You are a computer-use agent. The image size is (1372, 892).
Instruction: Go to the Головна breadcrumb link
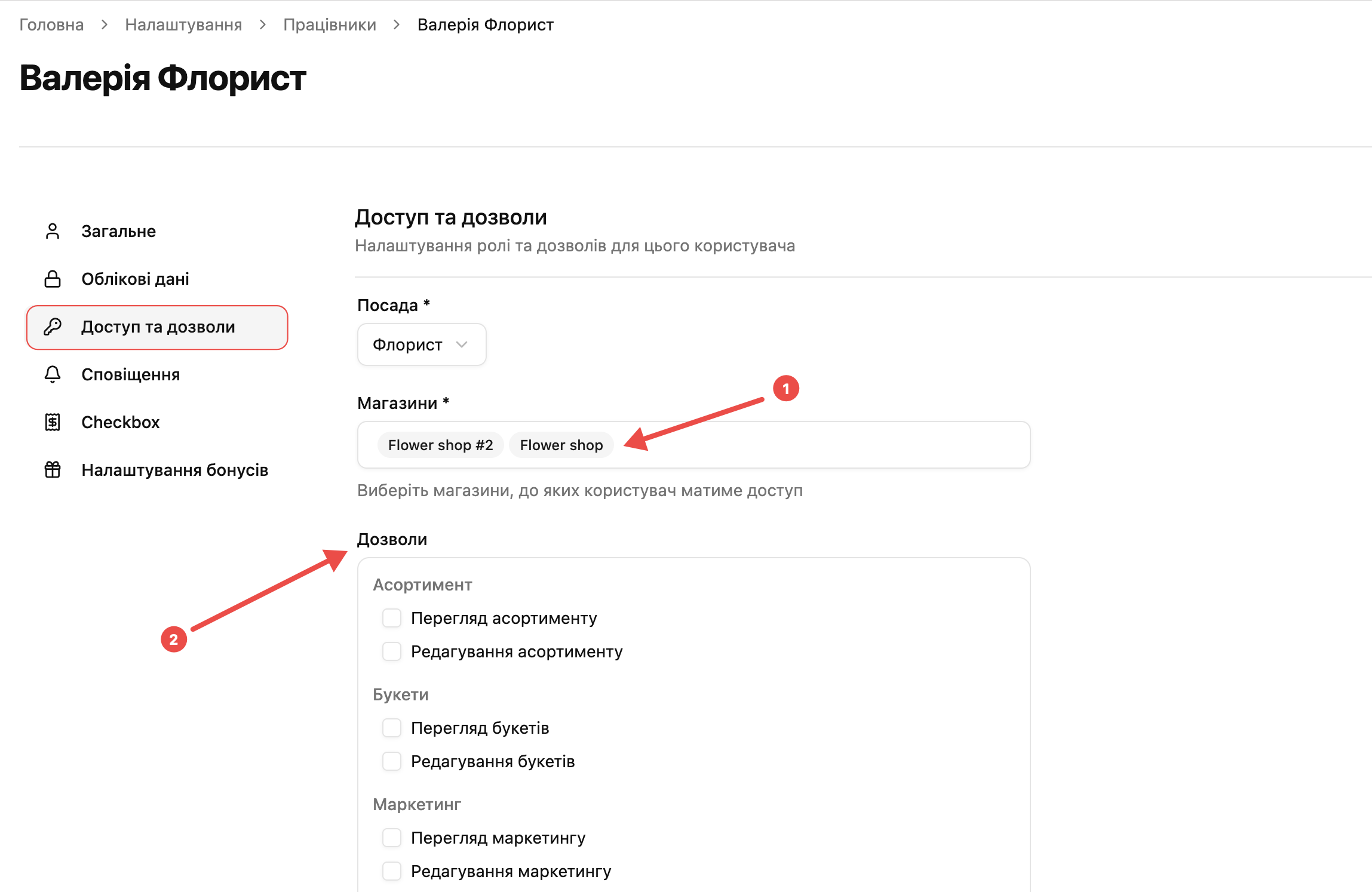(x=51, y=24)
